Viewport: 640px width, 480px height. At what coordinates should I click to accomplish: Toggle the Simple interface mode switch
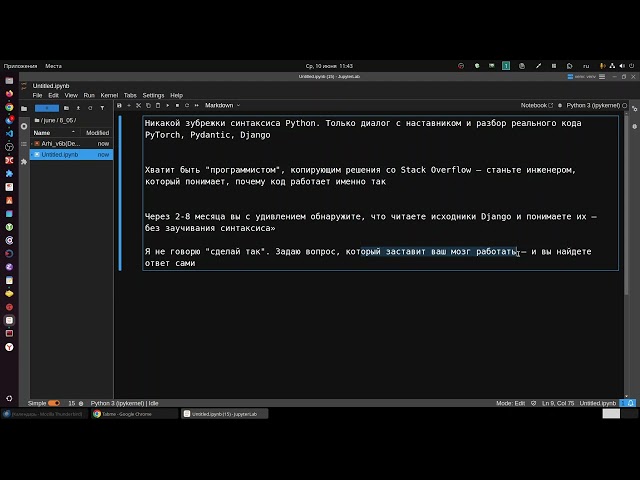click(x=53, y=403)
